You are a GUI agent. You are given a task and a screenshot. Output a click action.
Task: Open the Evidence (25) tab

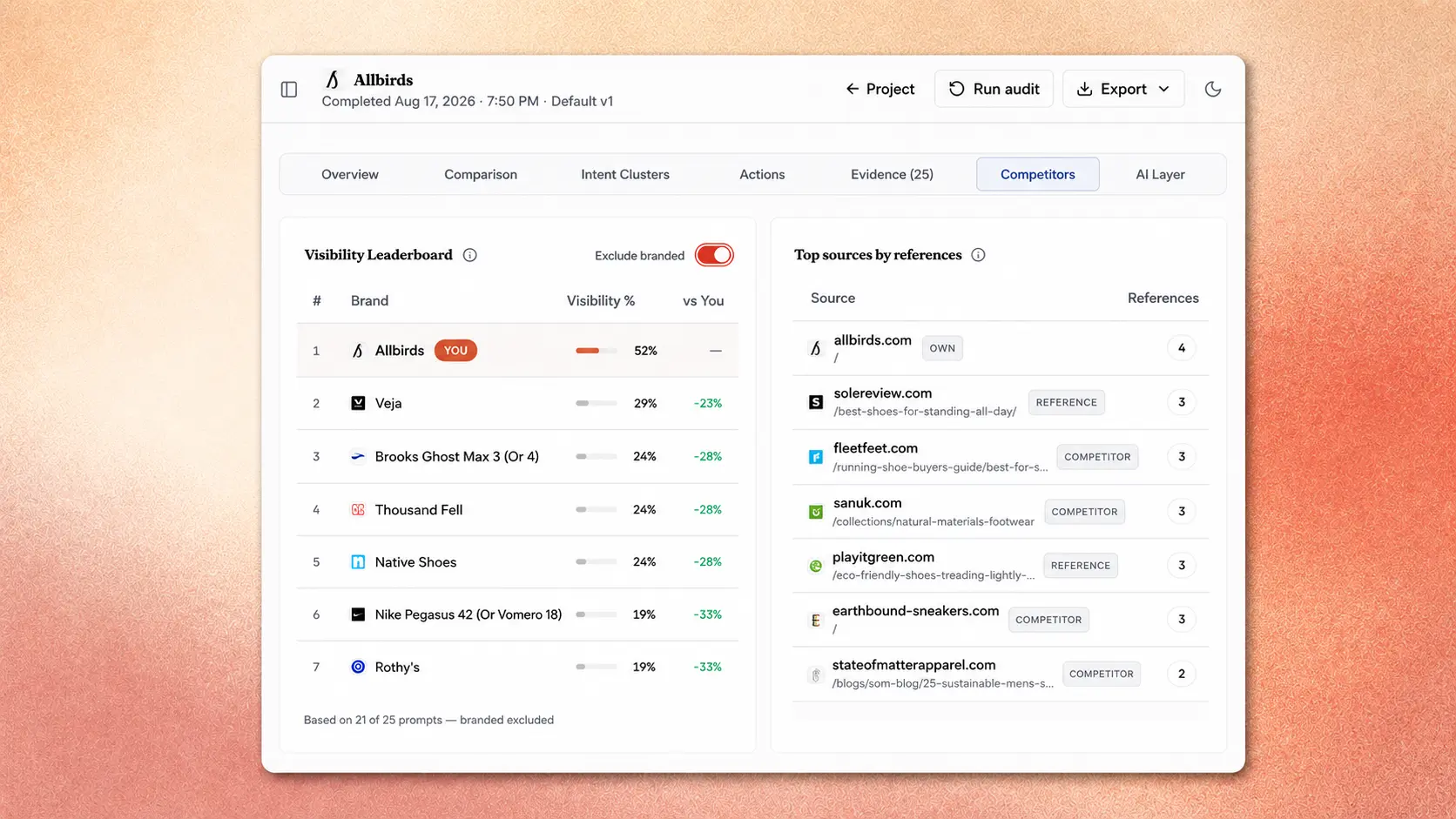tap(892, 174)
